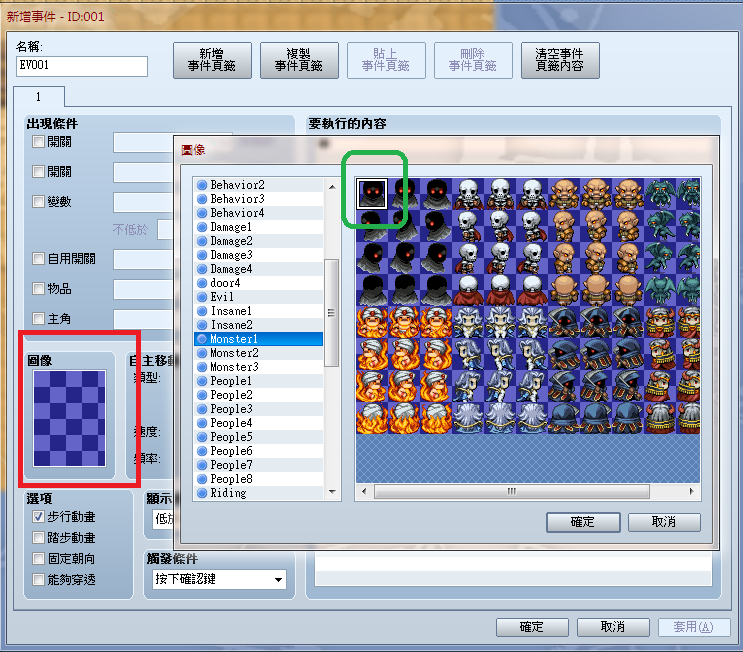Click the sprite sheet horizontal scrollbar thumb
The width and height of the screenshot is (743, 652).
[511, 491]
